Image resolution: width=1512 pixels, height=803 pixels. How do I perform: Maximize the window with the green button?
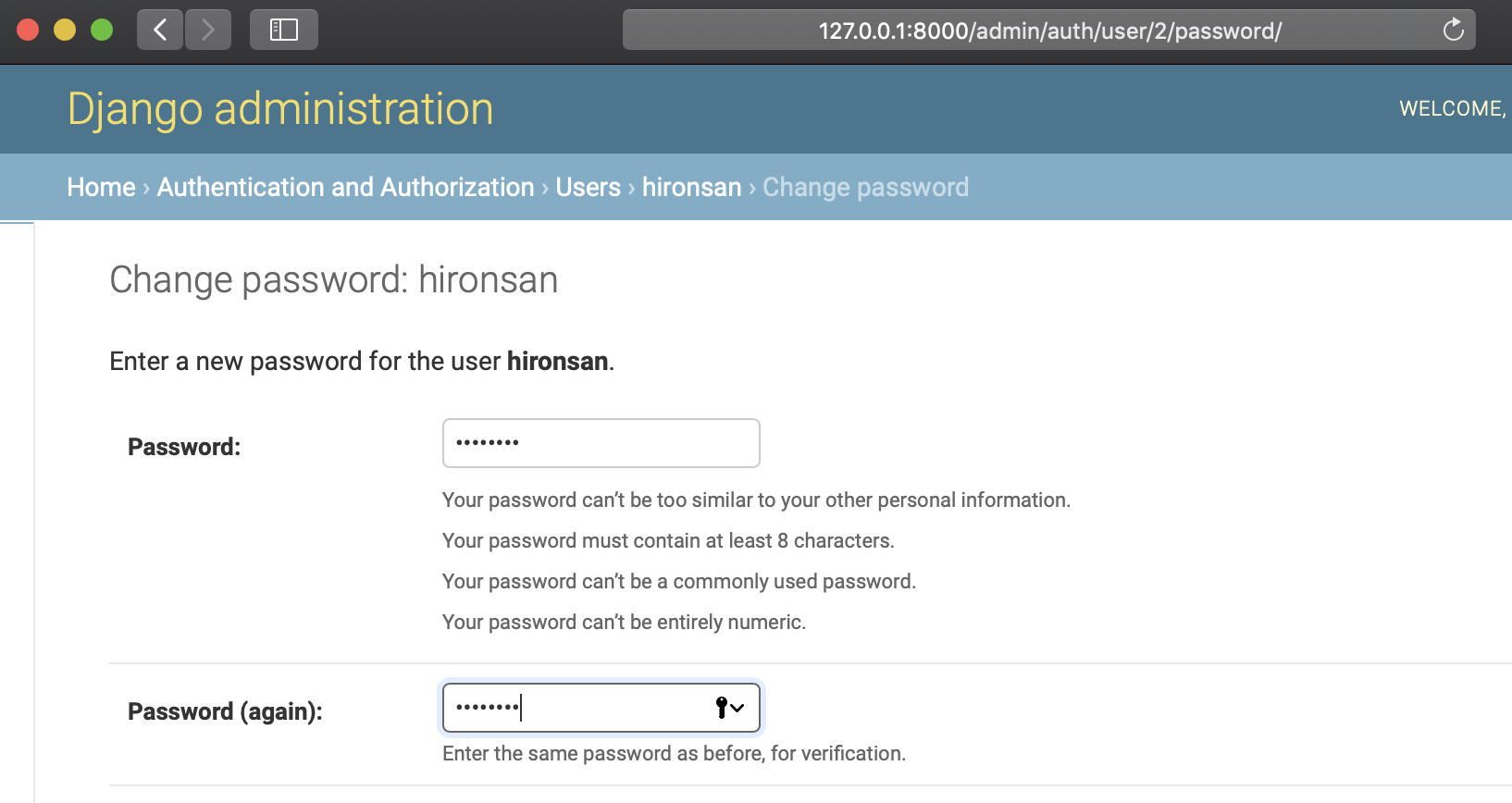click(102, 31)
